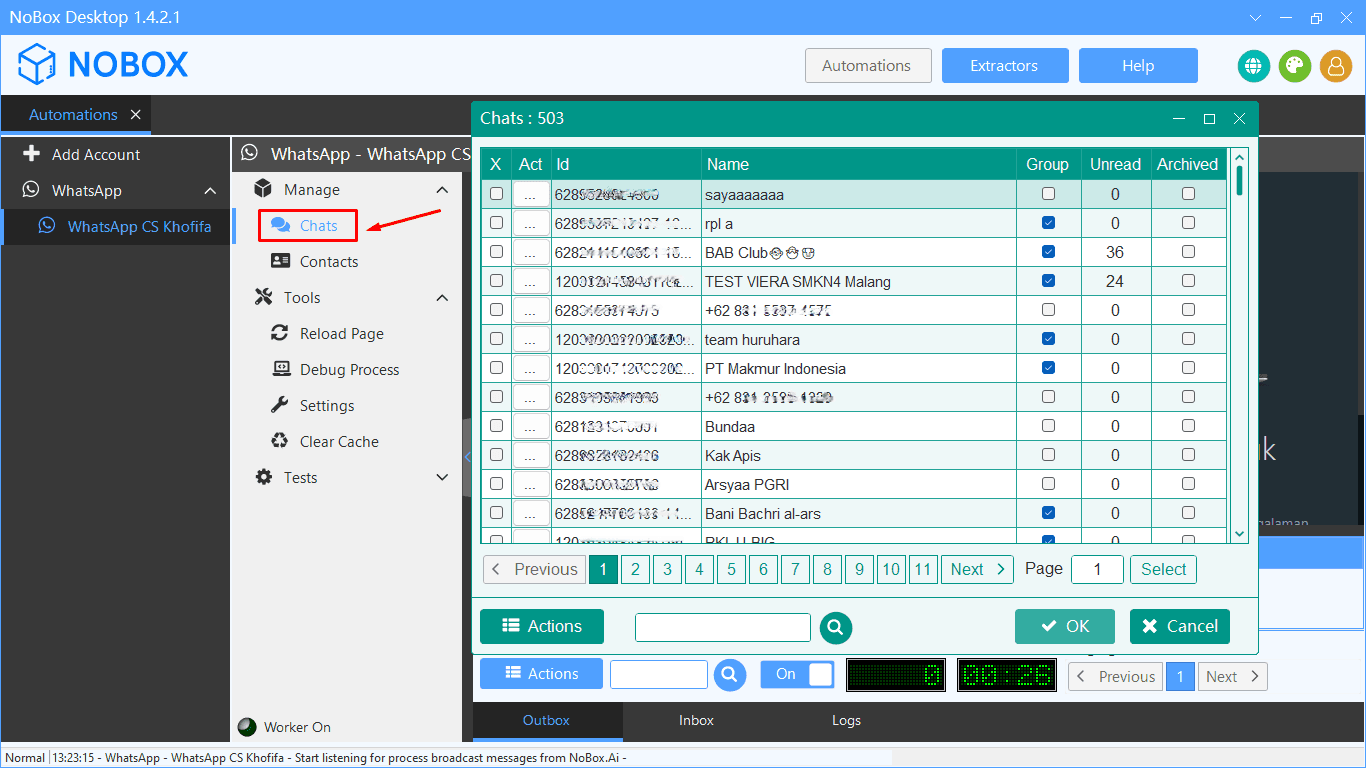
Task: Open the Logs tab
Action: [x=846, y=720]
